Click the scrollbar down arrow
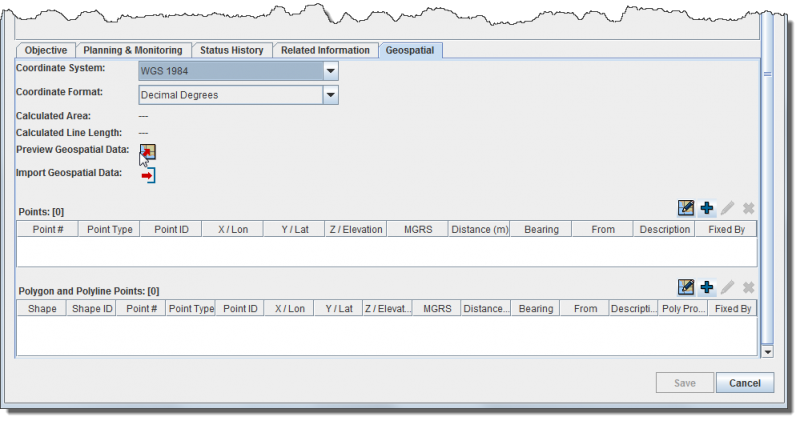Screen dimensions: 800x421 click(767, 352)
